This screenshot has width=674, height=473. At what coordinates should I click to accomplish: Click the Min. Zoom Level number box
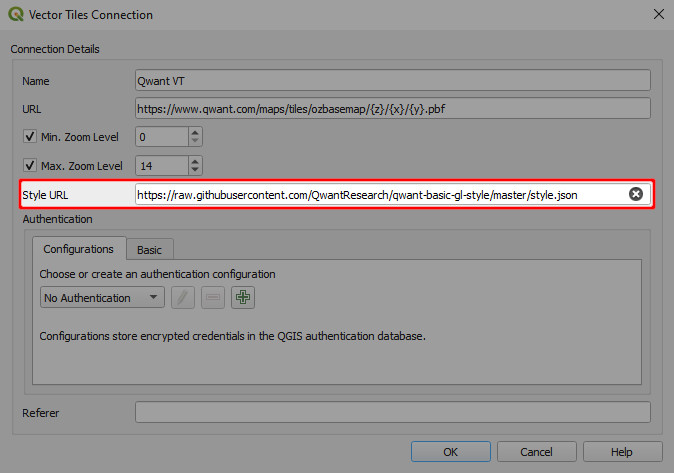pyautogui.click(x=162, y=137)
